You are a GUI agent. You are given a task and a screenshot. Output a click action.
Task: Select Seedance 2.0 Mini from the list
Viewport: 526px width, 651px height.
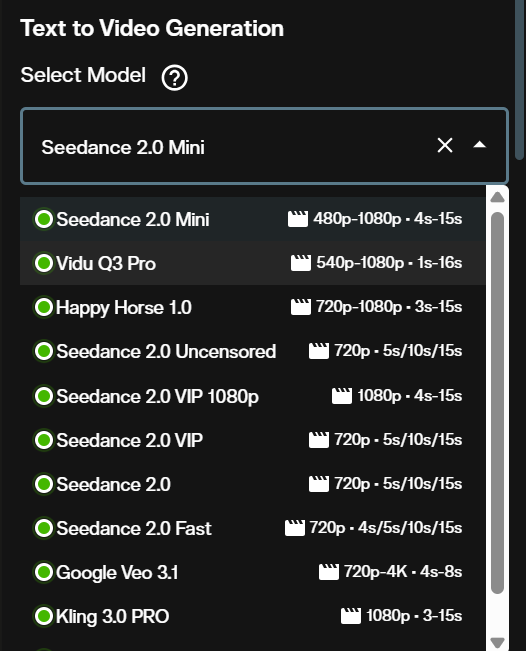coord(252,219)
